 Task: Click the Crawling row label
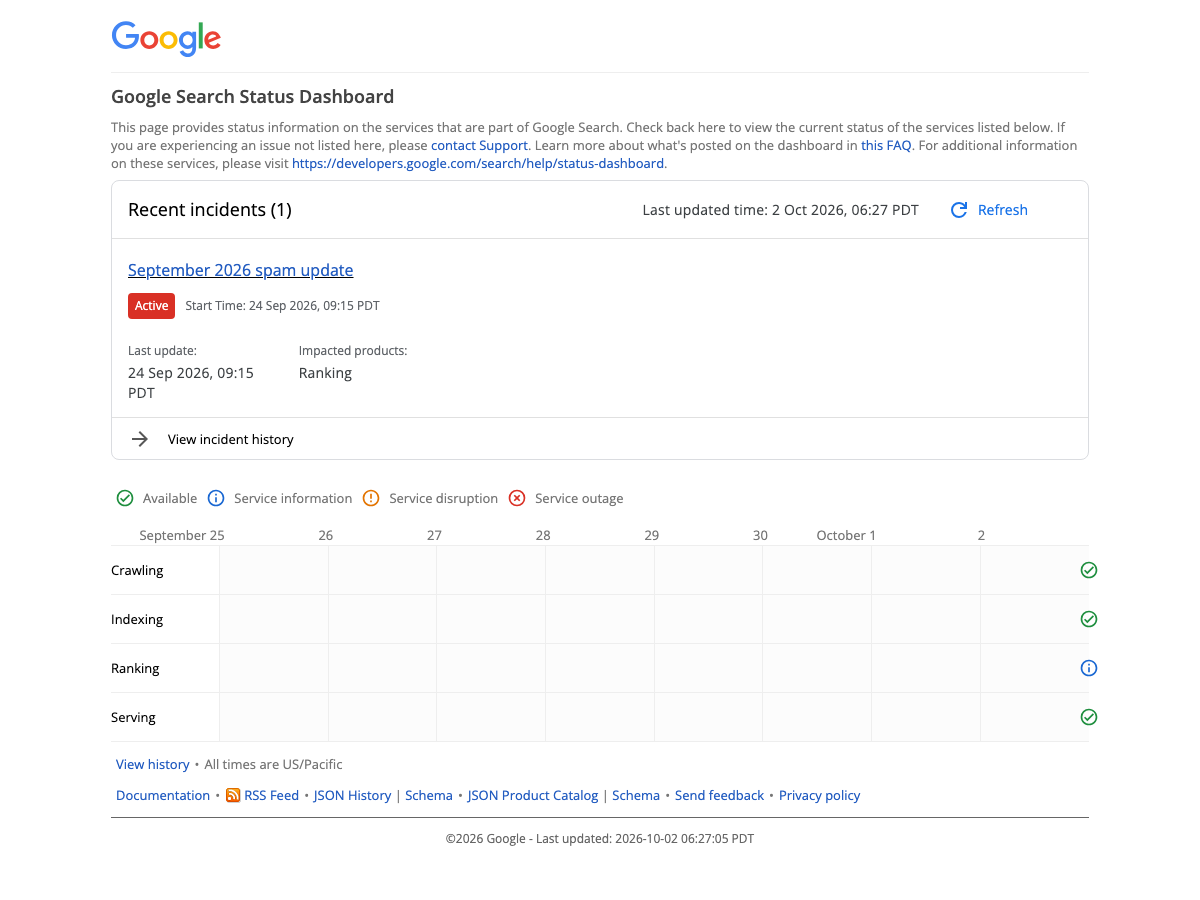point(137,570)
